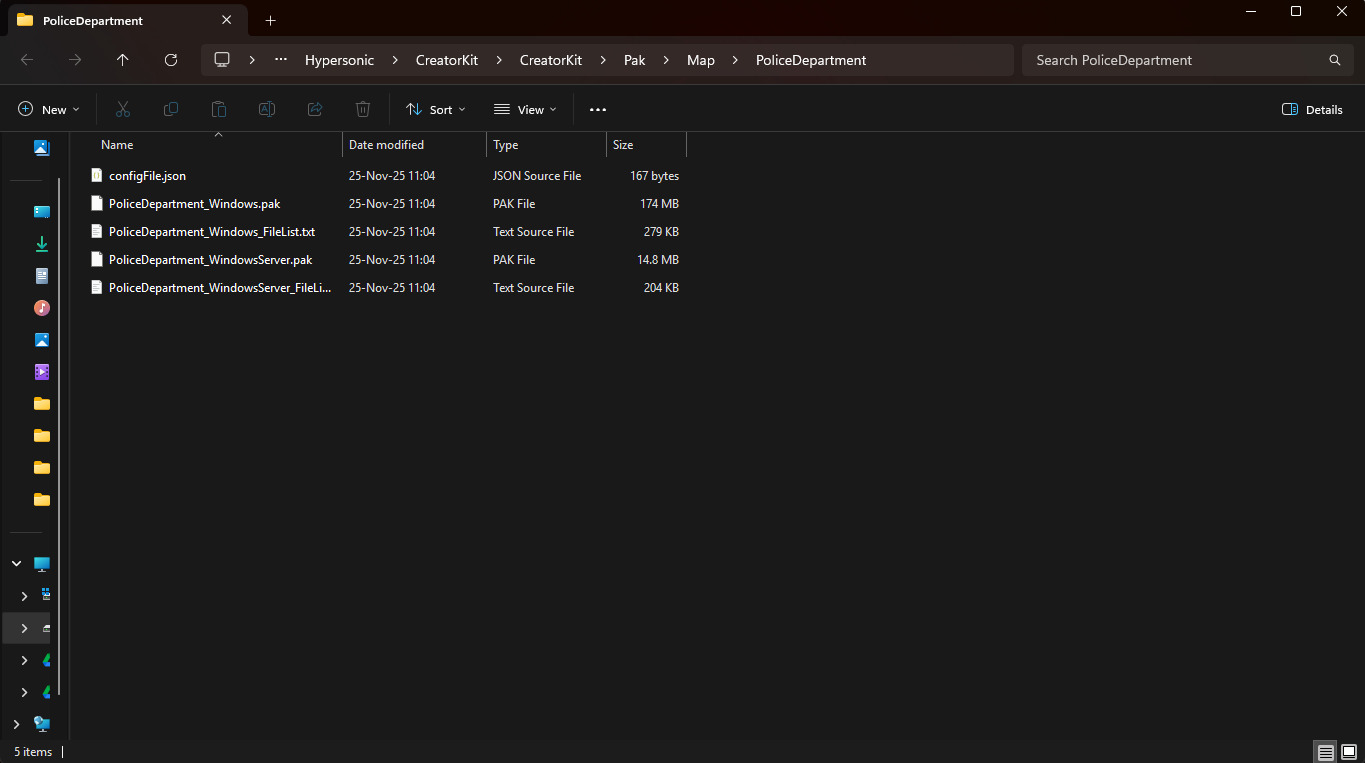
Task: Switch to details list view in status bar
Action: click(1325, 752)
